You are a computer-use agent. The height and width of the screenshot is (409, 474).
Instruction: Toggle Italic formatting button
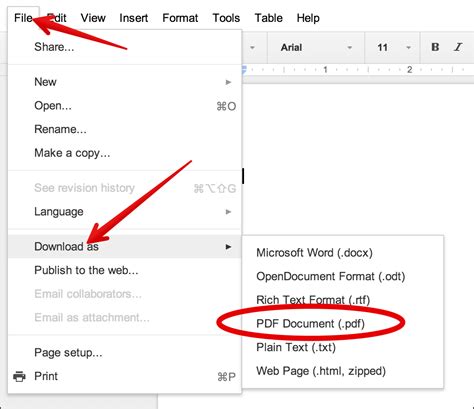458,47
